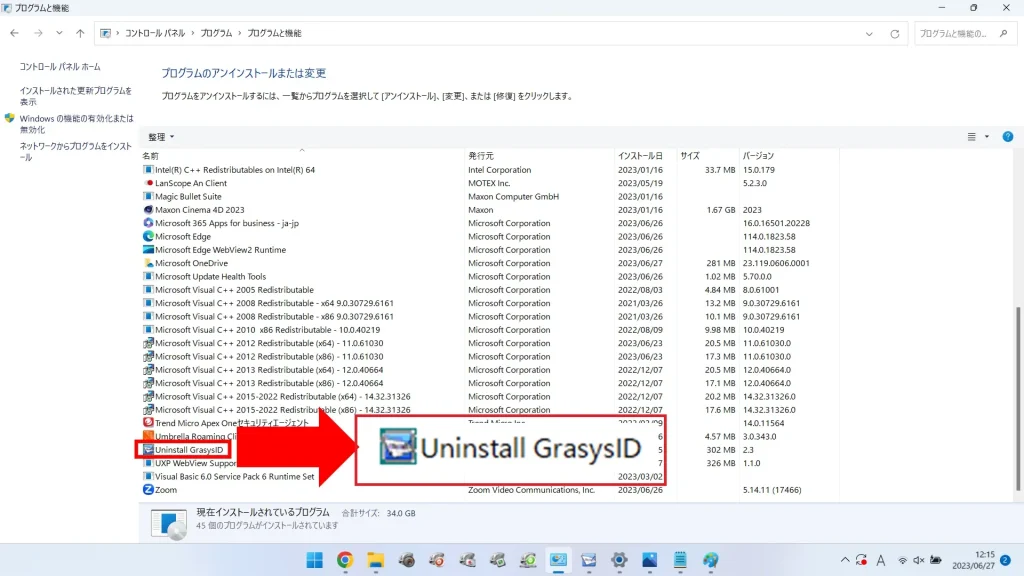Select Intel(R) C++ Redistributables entry
The width and height of the screenshot is (1024, 576).
(234, 170)
